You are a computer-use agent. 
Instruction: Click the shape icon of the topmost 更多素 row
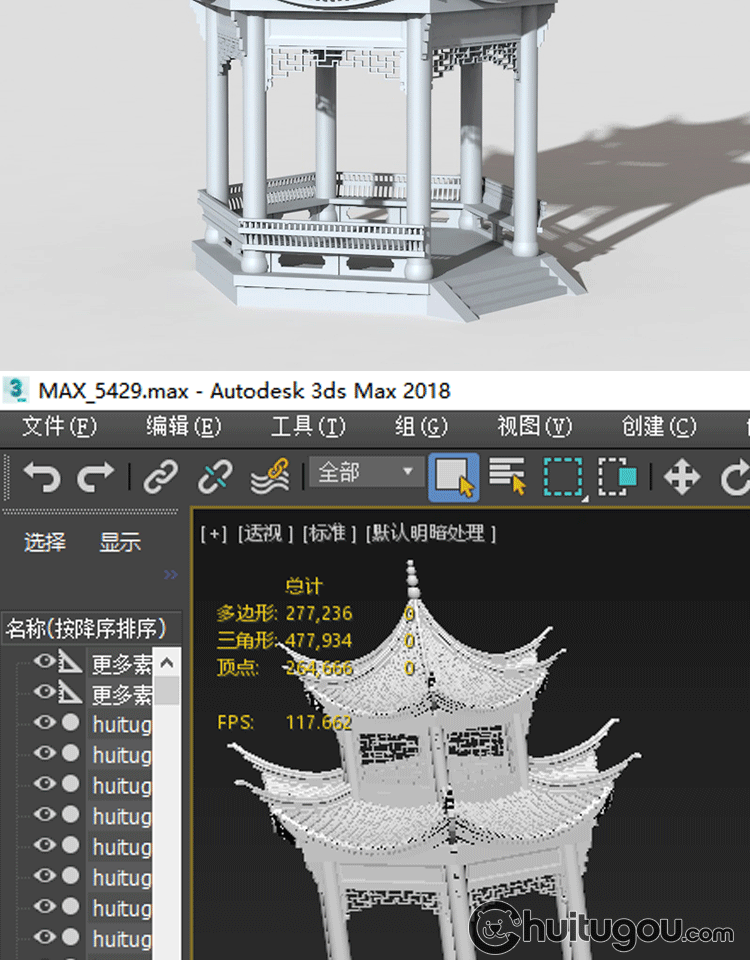[x=70, y=661]
